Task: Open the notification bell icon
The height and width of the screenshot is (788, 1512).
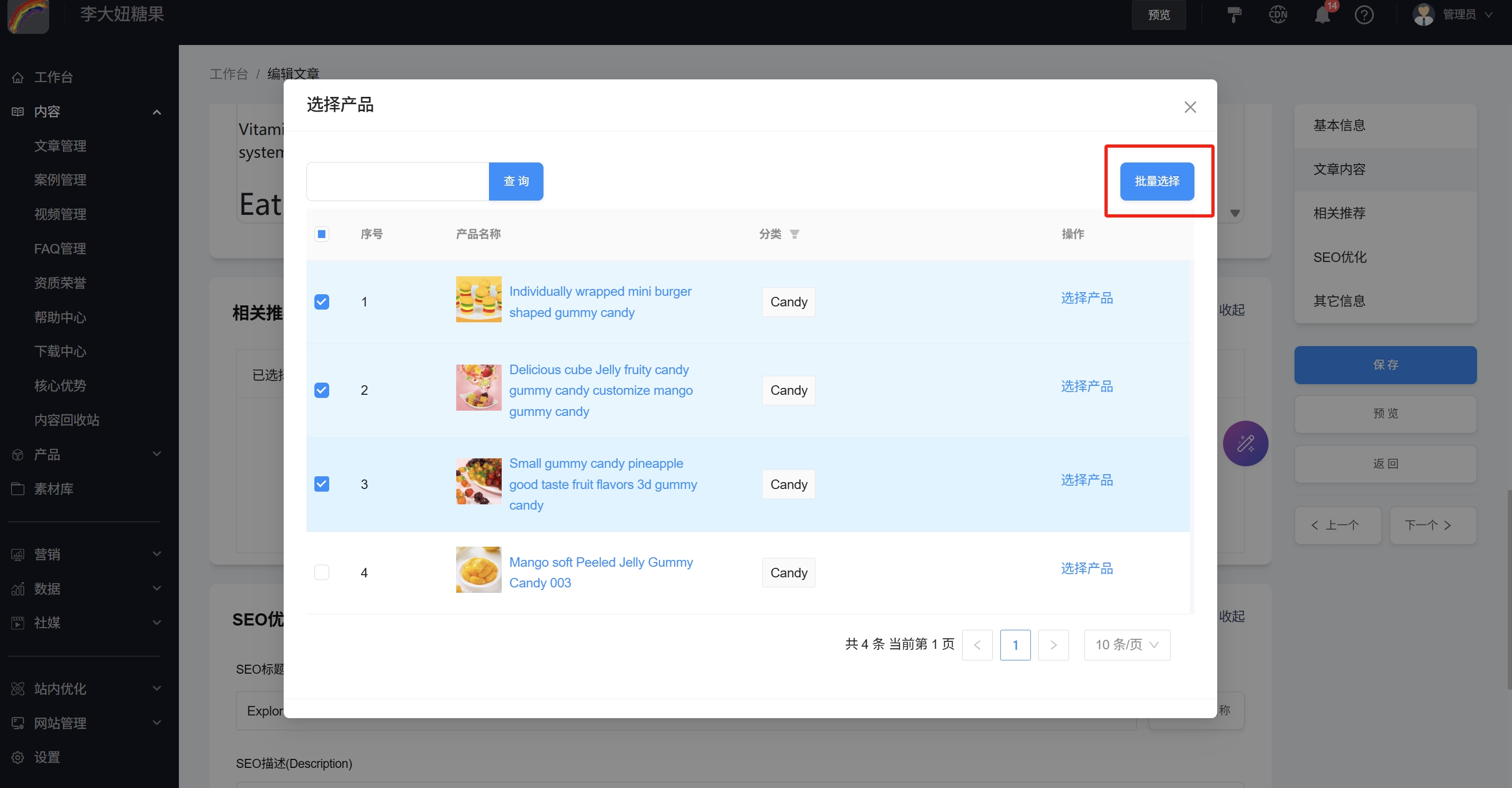Action: [1322, 14]
